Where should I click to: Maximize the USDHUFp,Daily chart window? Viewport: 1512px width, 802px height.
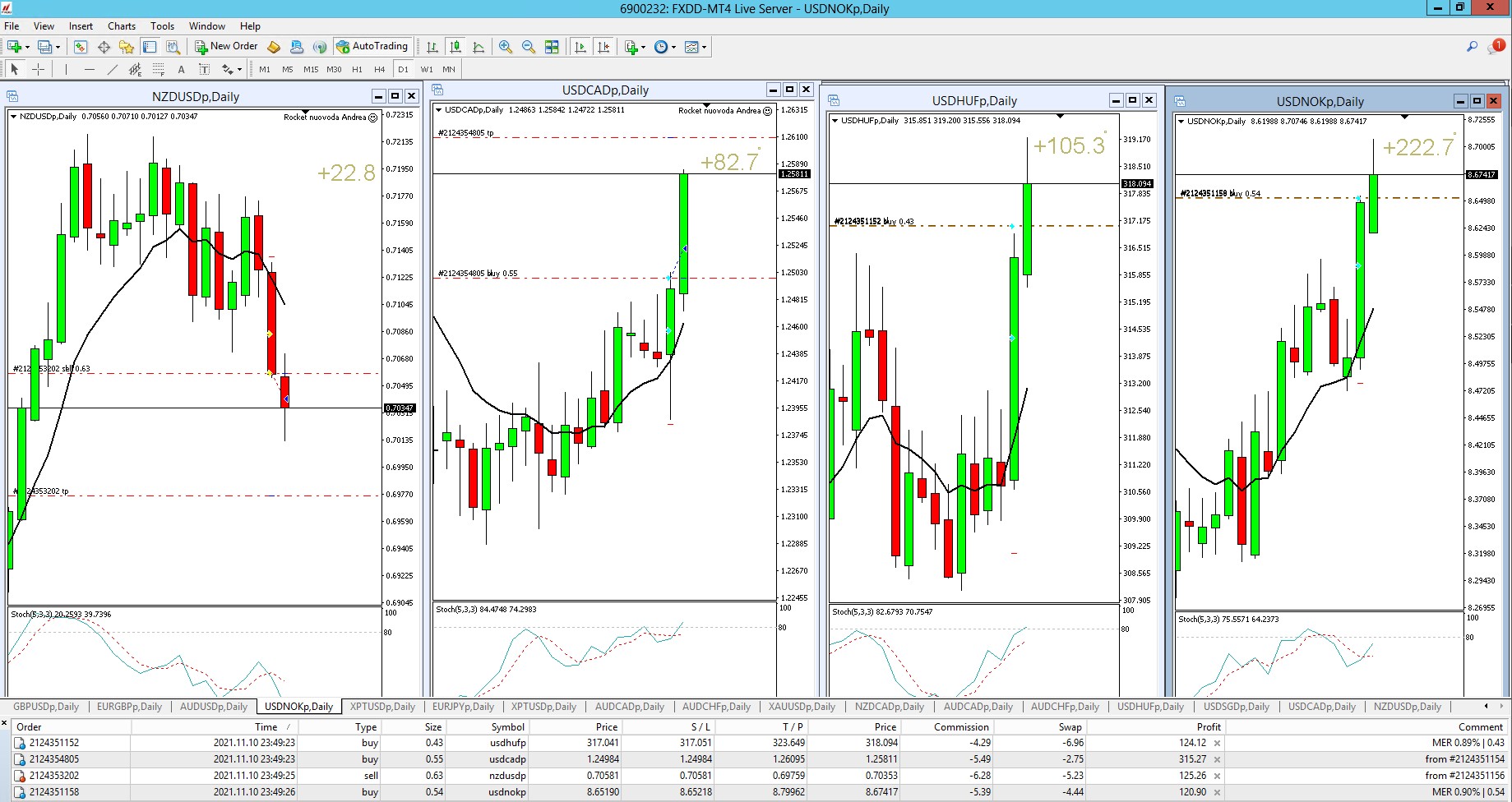click(x=1132, y=100)
